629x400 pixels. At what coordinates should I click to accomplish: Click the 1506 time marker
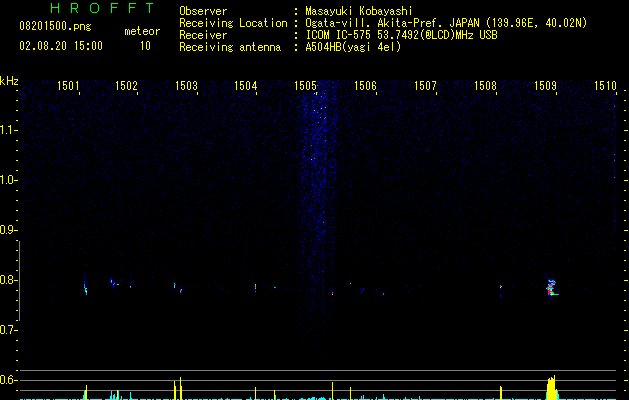click(365, 85)
